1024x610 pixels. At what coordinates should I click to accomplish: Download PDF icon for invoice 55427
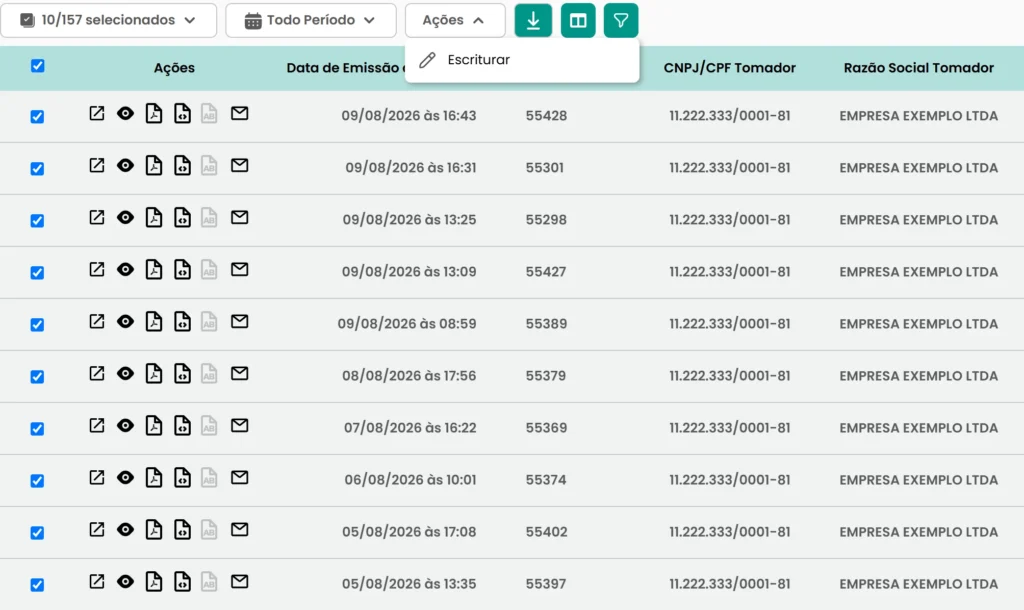click(153, 270)
